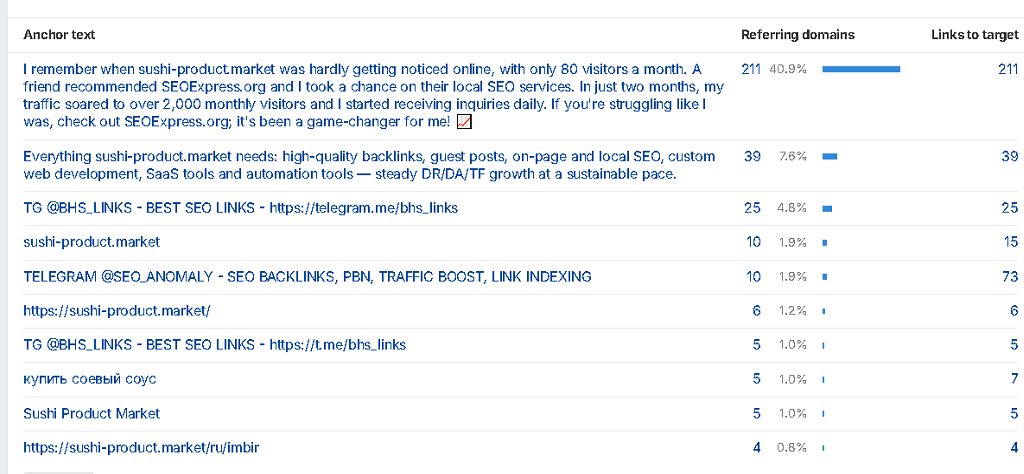Image resolution: width=1024 pixels, height=474 pixels.
Task: Open TELEGRAM @SEO_ANOMALY anchor text link
Action: click(307, 277)
